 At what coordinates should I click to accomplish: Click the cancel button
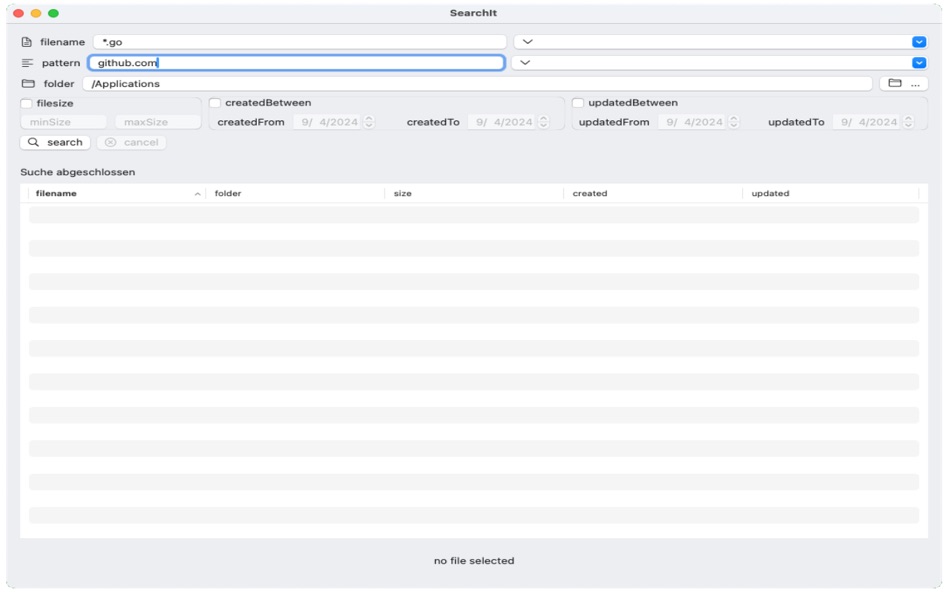pyautogui.click(x=135, y=141)
